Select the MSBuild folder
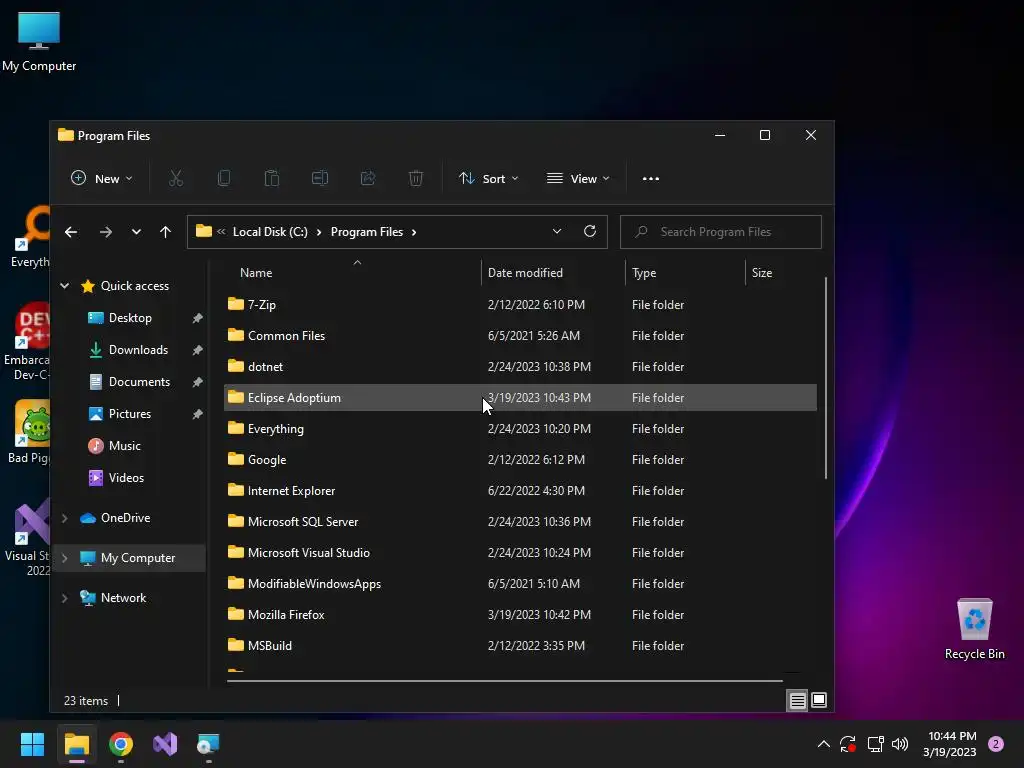The height and width of the screenshot is (768, 1024). [x=520, y=646]
